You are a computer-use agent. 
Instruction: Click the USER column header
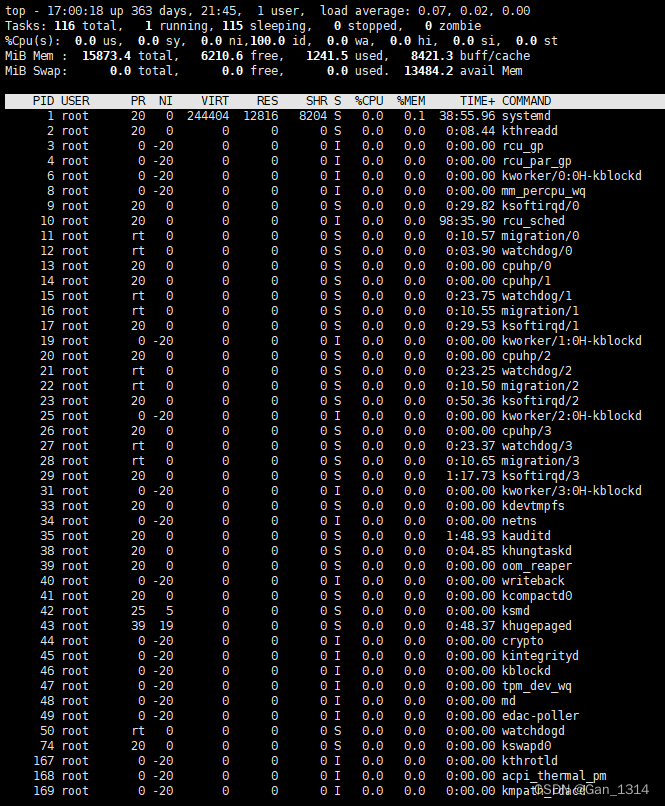tap(75, 101)
